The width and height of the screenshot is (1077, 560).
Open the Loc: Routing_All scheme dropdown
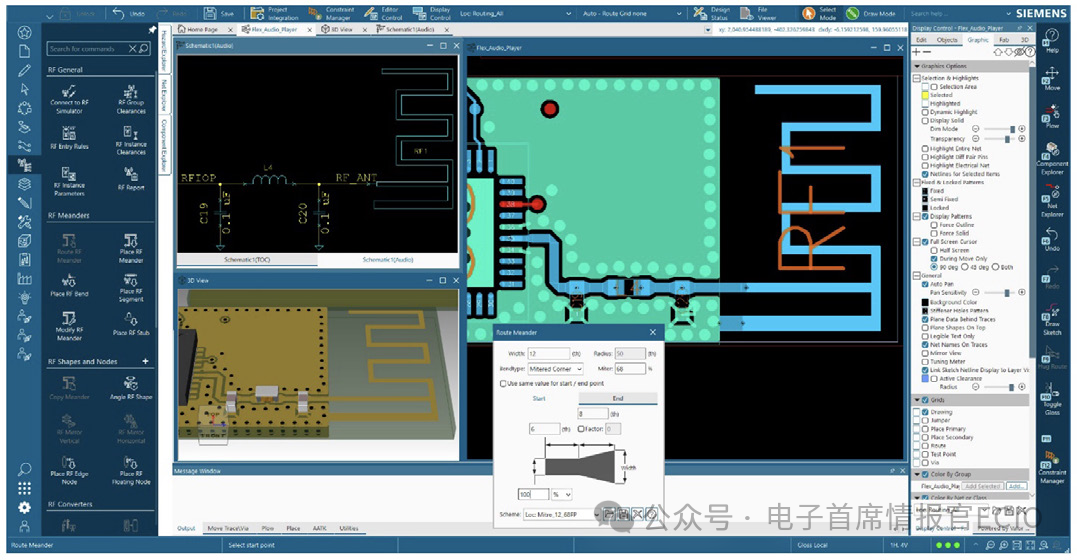coord(515,14)
